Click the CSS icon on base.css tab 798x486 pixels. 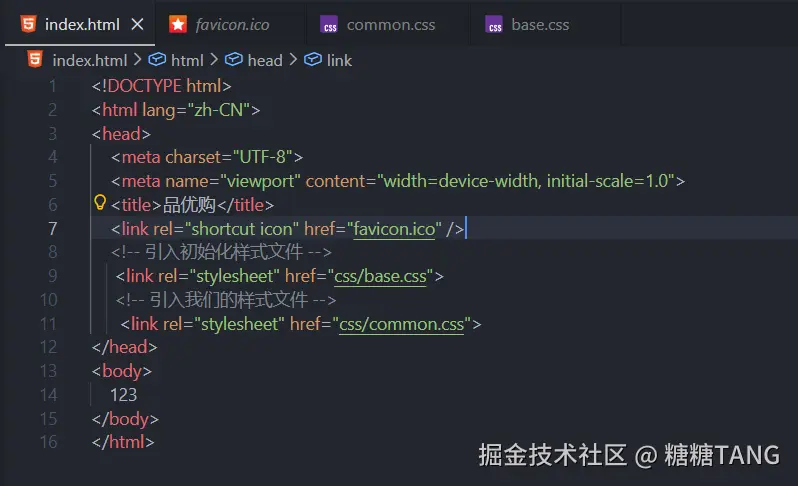pos(494,25)
